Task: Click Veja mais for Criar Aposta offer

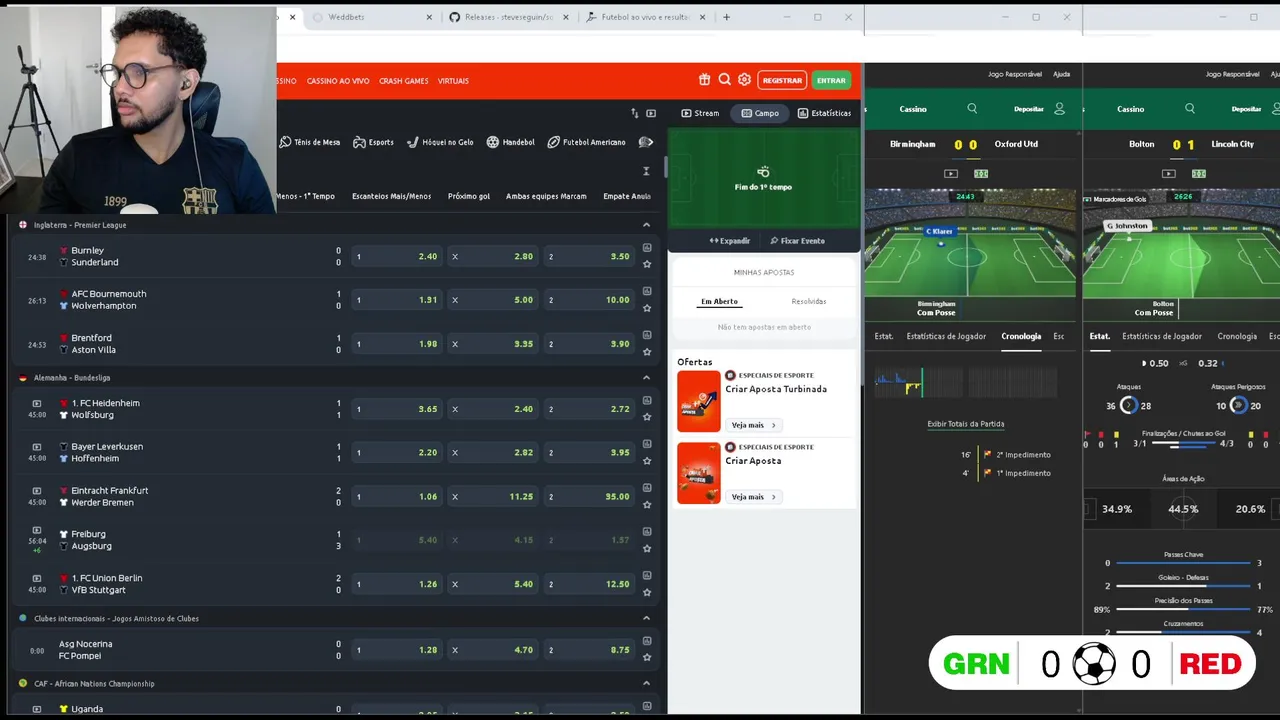Action: coord(753,497)
